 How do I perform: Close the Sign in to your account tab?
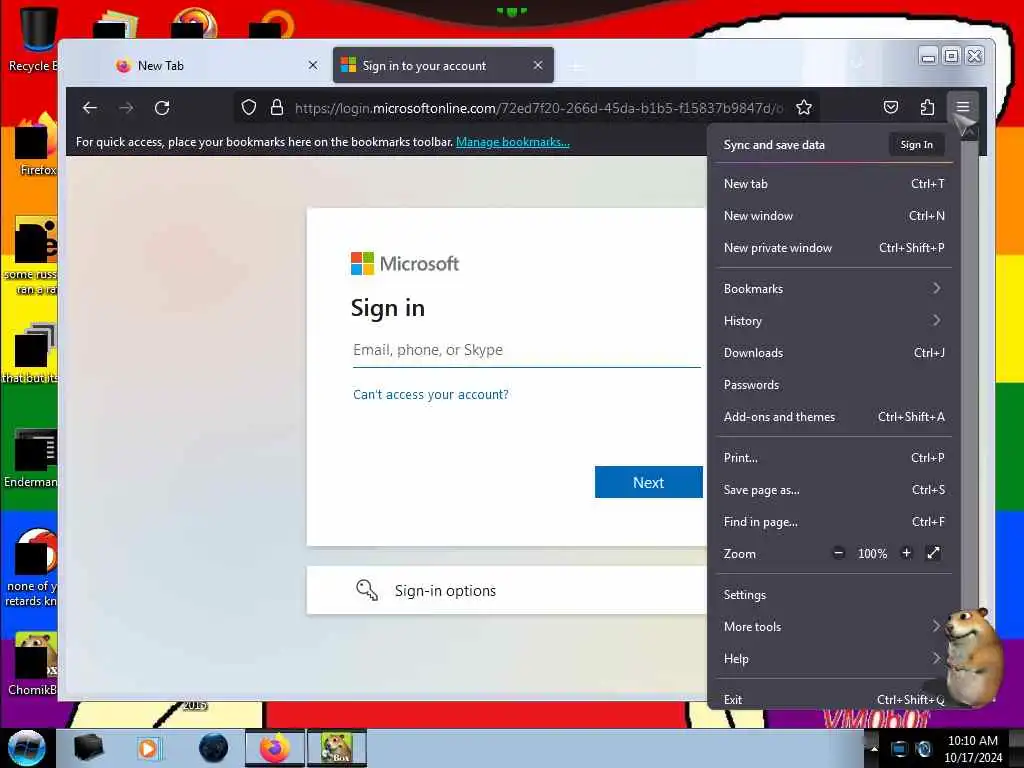[538, 65]
